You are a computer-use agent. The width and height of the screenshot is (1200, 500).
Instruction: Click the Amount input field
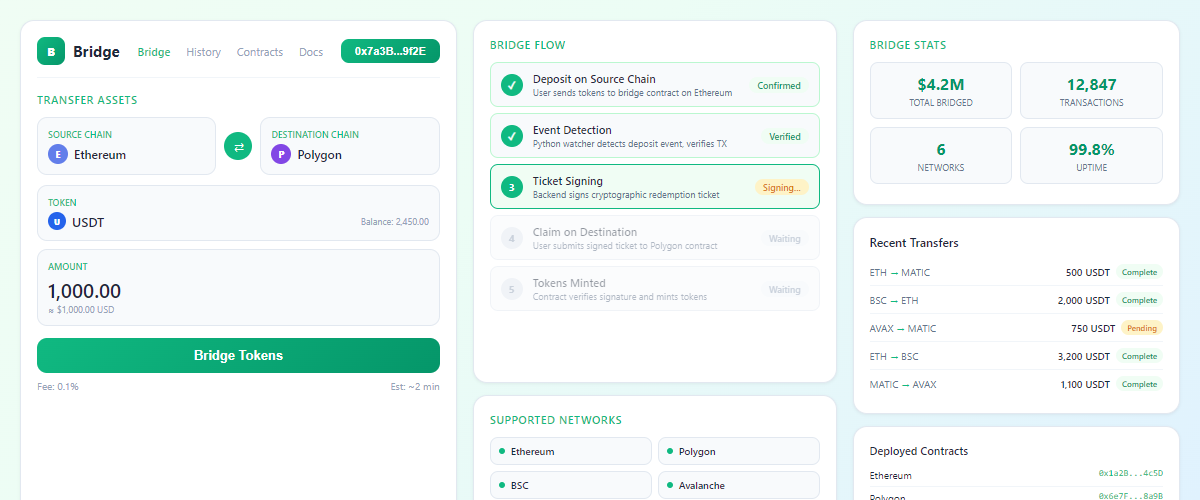[238, 291]
